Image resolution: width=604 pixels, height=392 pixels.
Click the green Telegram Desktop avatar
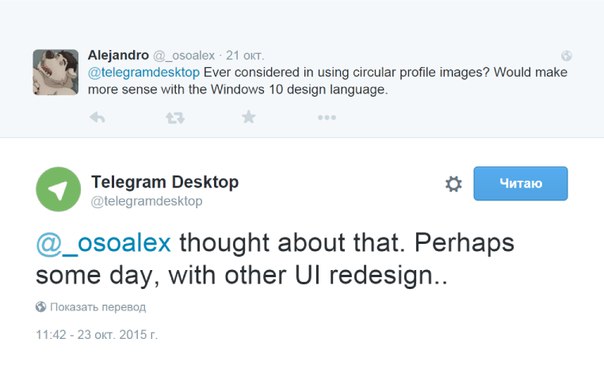pyautogui.click(x=58, y=189)
